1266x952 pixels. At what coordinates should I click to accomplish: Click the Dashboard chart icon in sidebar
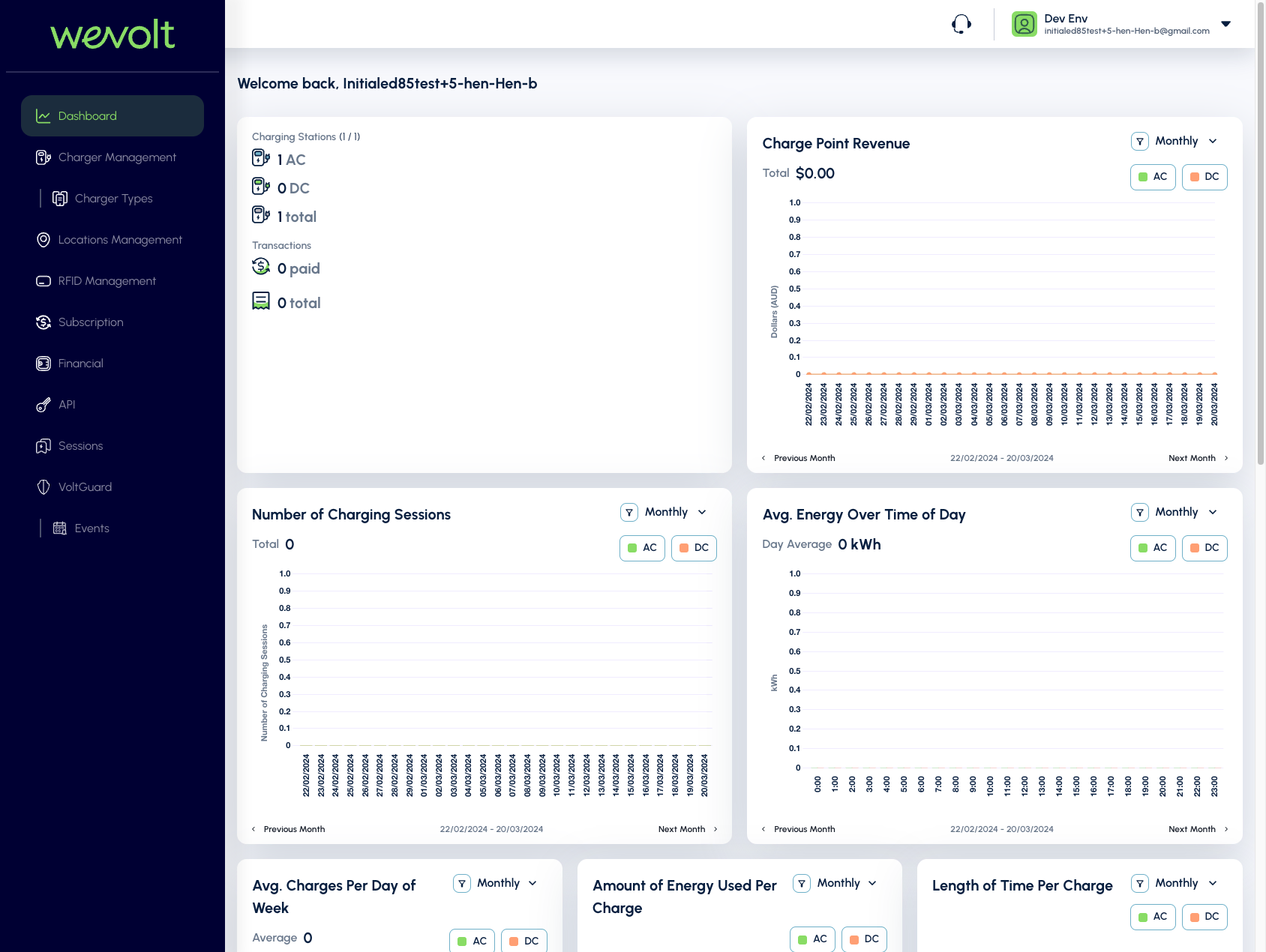(x=43, y=116)
